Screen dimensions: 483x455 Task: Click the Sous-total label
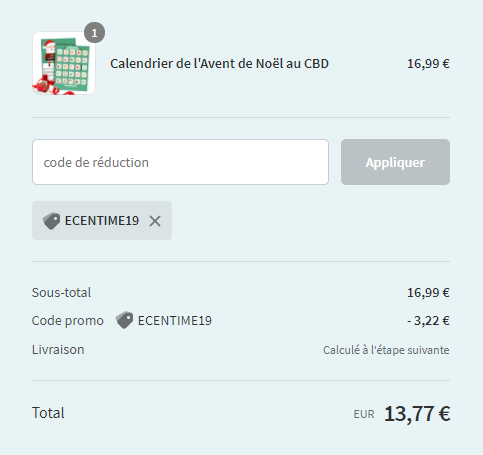61,292
